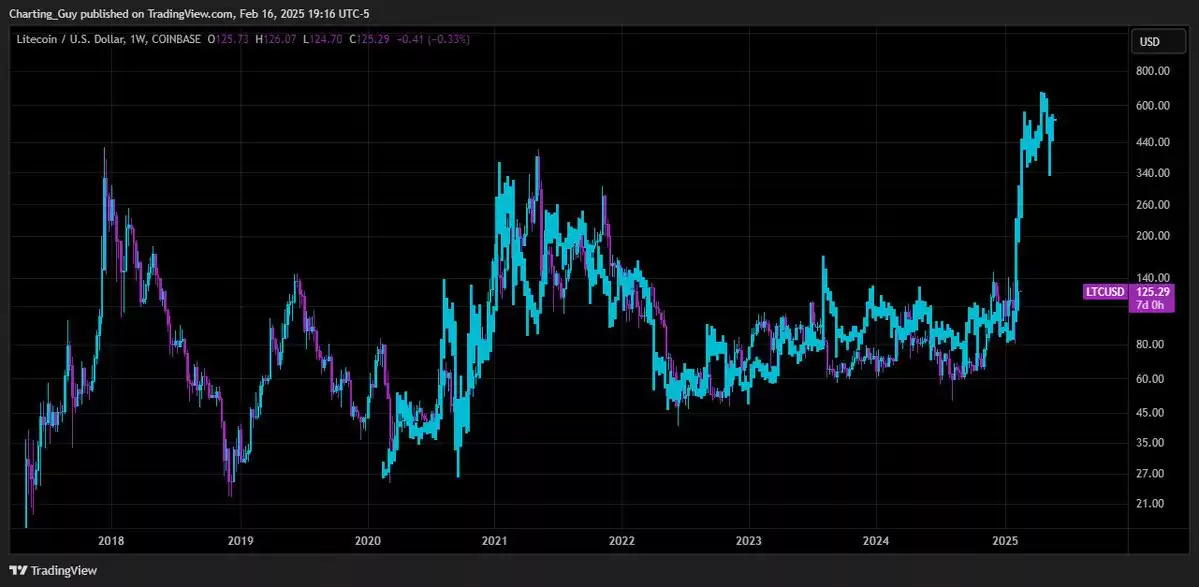Click the 2022 year label on time axis
The width and height of the screenshot is (1199, 587).
tap(622, 540)
